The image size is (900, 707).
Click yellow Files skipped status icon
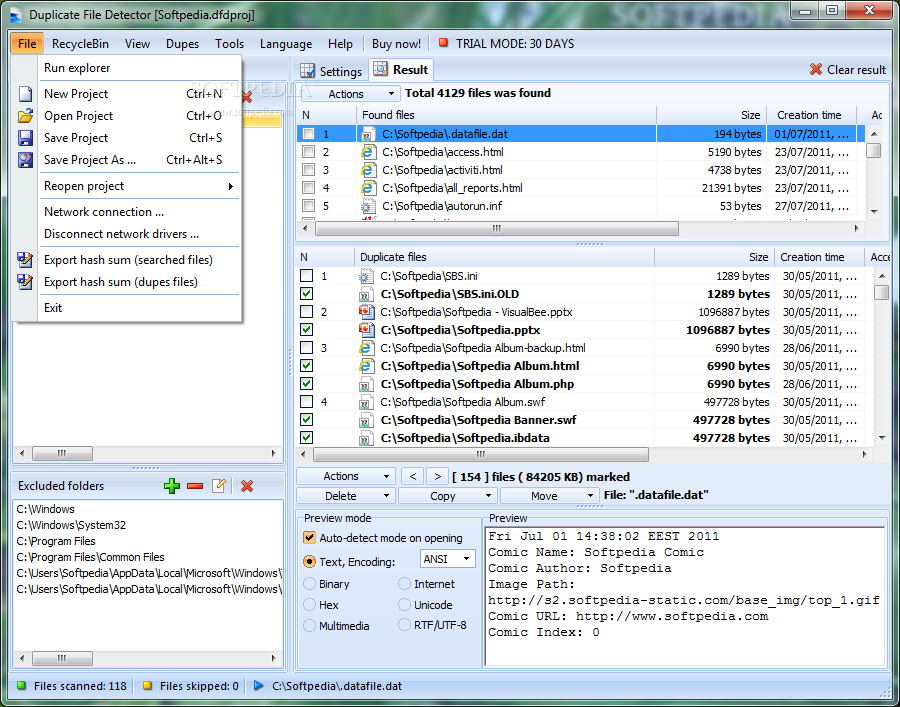click(148, 686)
